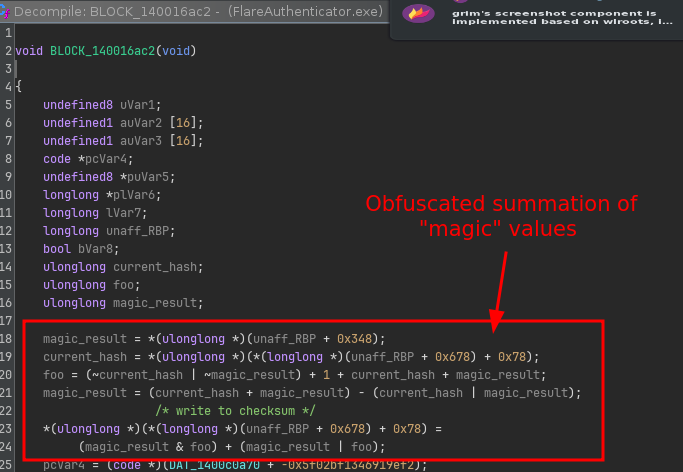Open the grim screenshot notification message
Image resolution: width=683 pixels, height=472 pixels.
click(560, 15)
